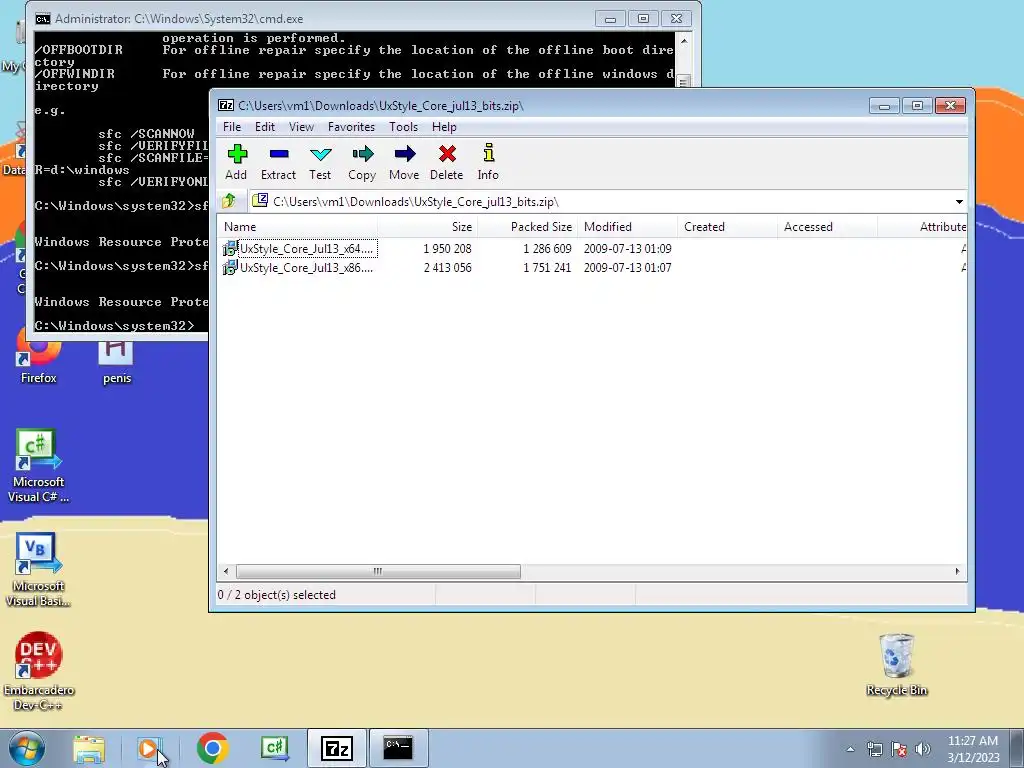Open the Help menu

(x=444, y=127)
